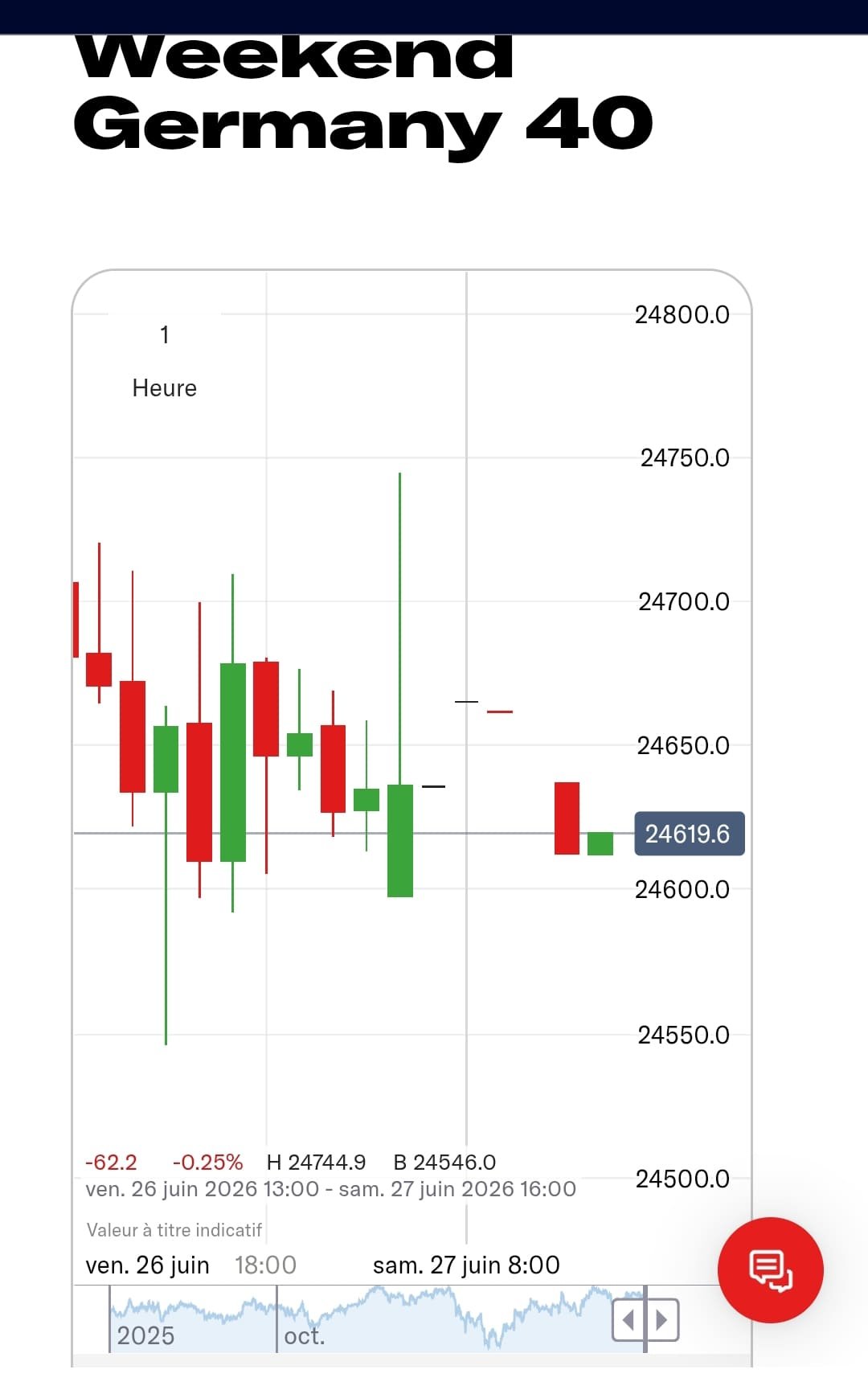Click the green candle with the wick down to 24550

click(x=166, y=759)
